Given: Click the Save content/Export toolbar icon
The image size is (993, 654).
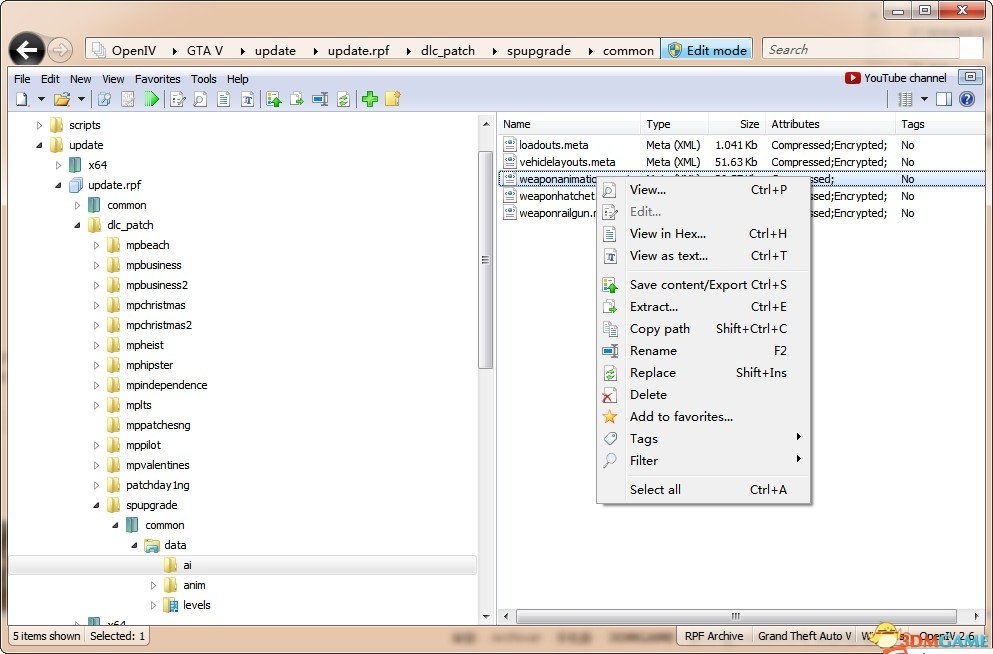Looking at the screenshot, I should click(274, 99).
